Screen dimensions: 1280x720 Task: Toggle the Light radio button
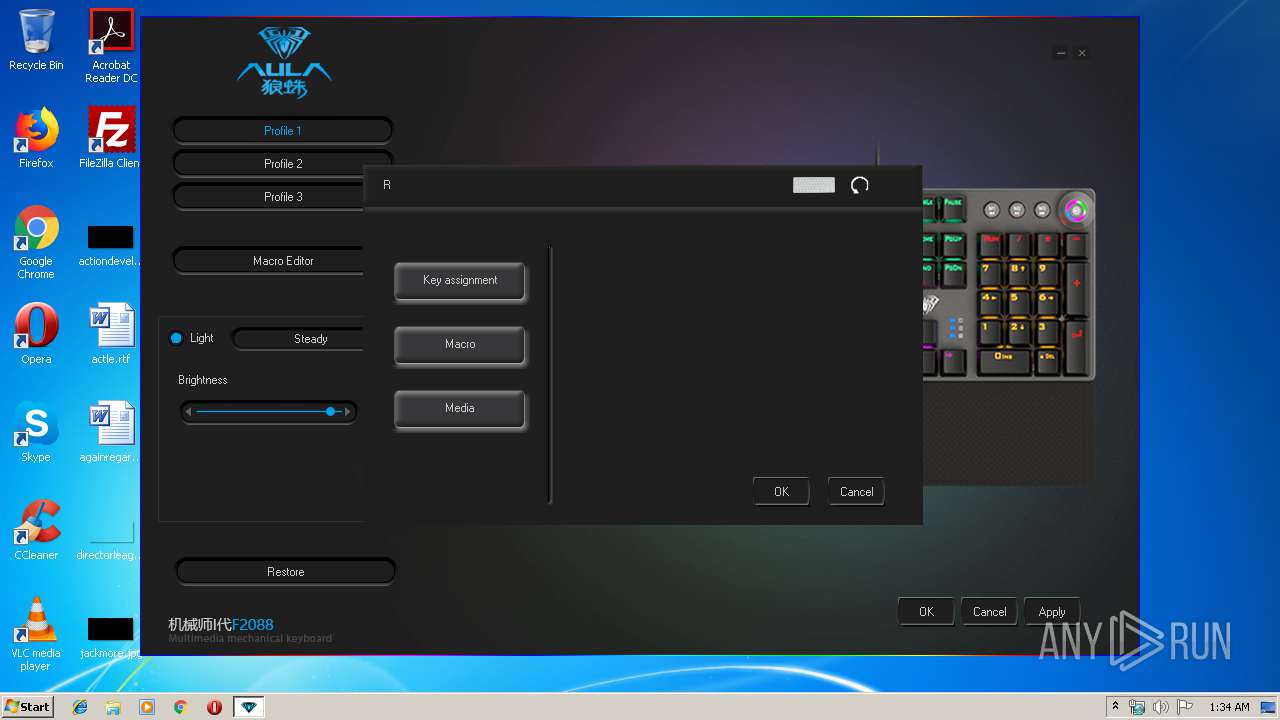click(177, 338)
